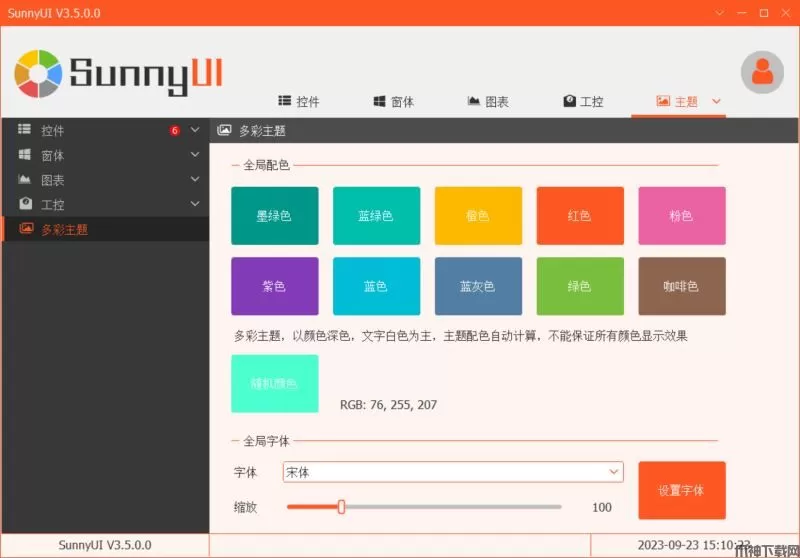Select the 紫色 purple theme swatch

[274, 286]
